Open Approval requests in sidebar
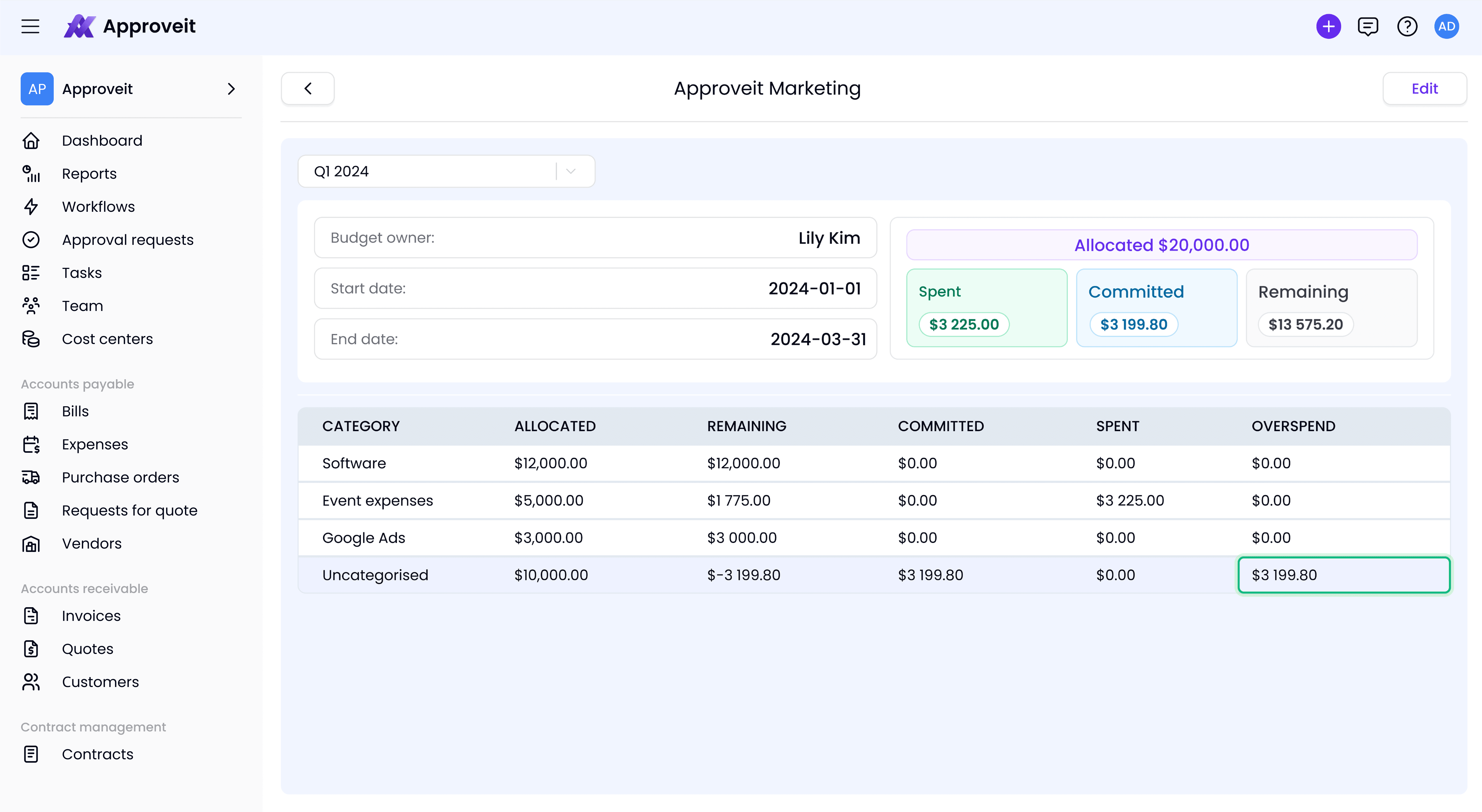 coord(128,240)
